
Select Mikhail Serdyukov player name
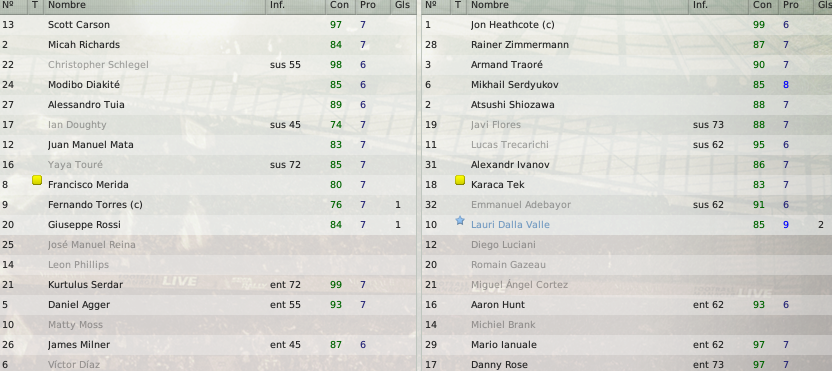click(514, 85)
